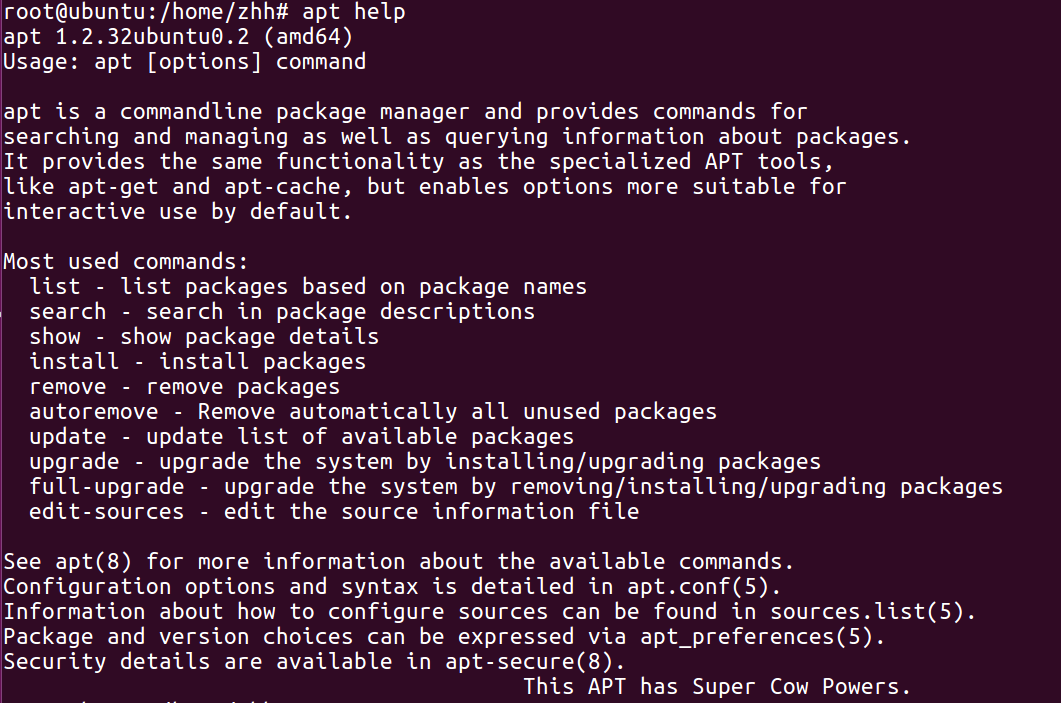The height and width of the screenshot is (703, 1061).
Task: Click the 'edit-sources' command entry
Action: 106,512
